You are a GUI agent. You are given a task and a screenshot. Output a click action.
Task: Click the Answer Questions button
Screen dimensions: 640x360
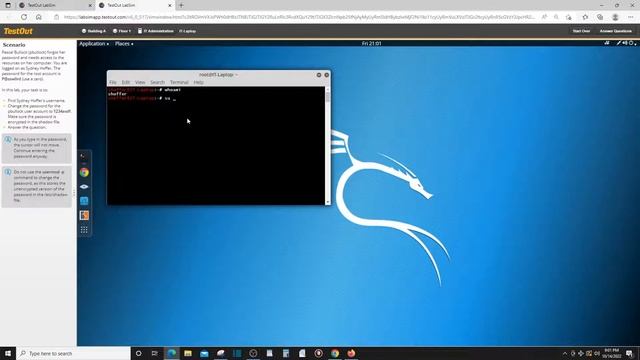click(x=616, y=31)
